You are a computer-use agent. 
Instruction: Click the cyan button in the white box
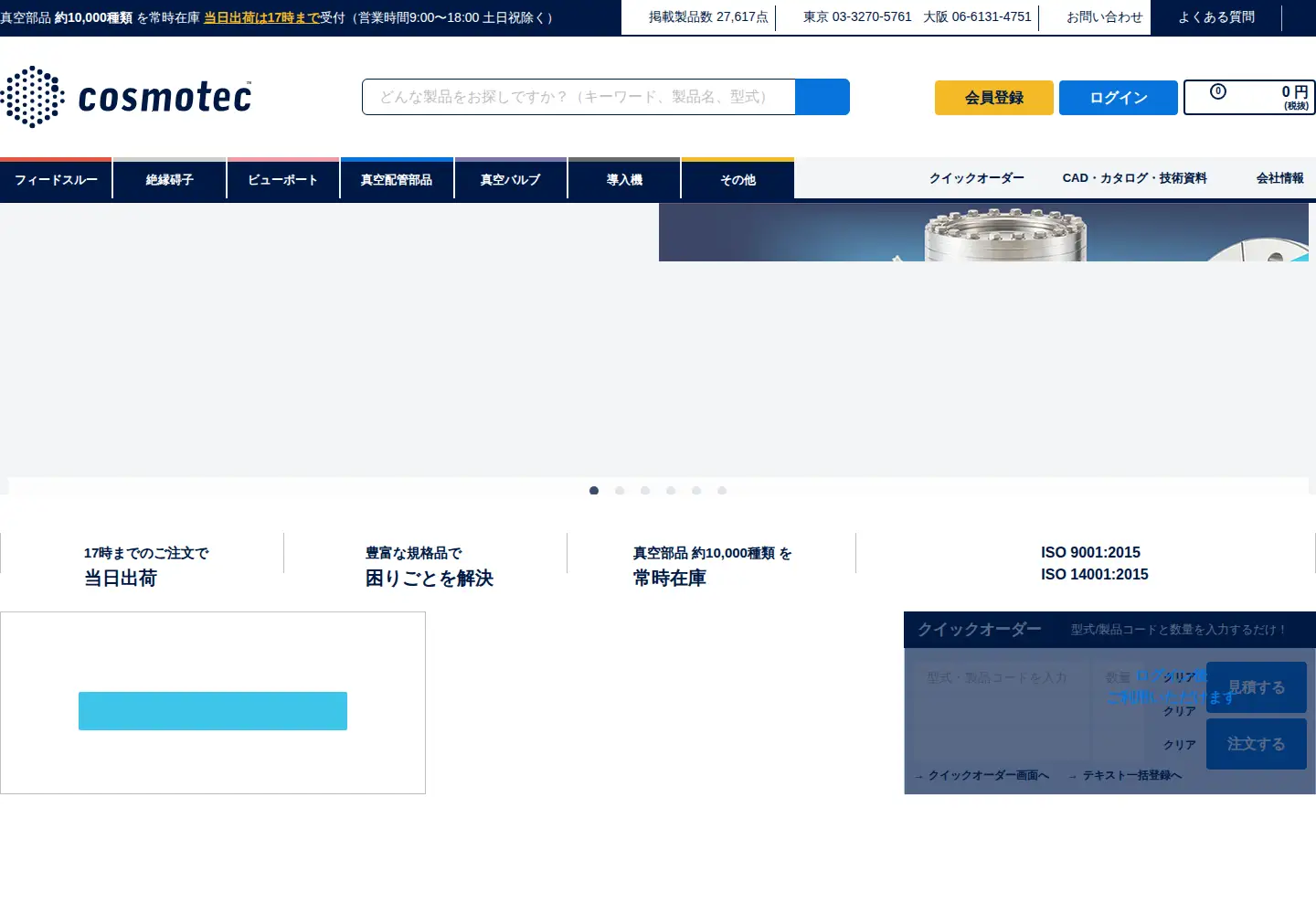tap(213, 711)
